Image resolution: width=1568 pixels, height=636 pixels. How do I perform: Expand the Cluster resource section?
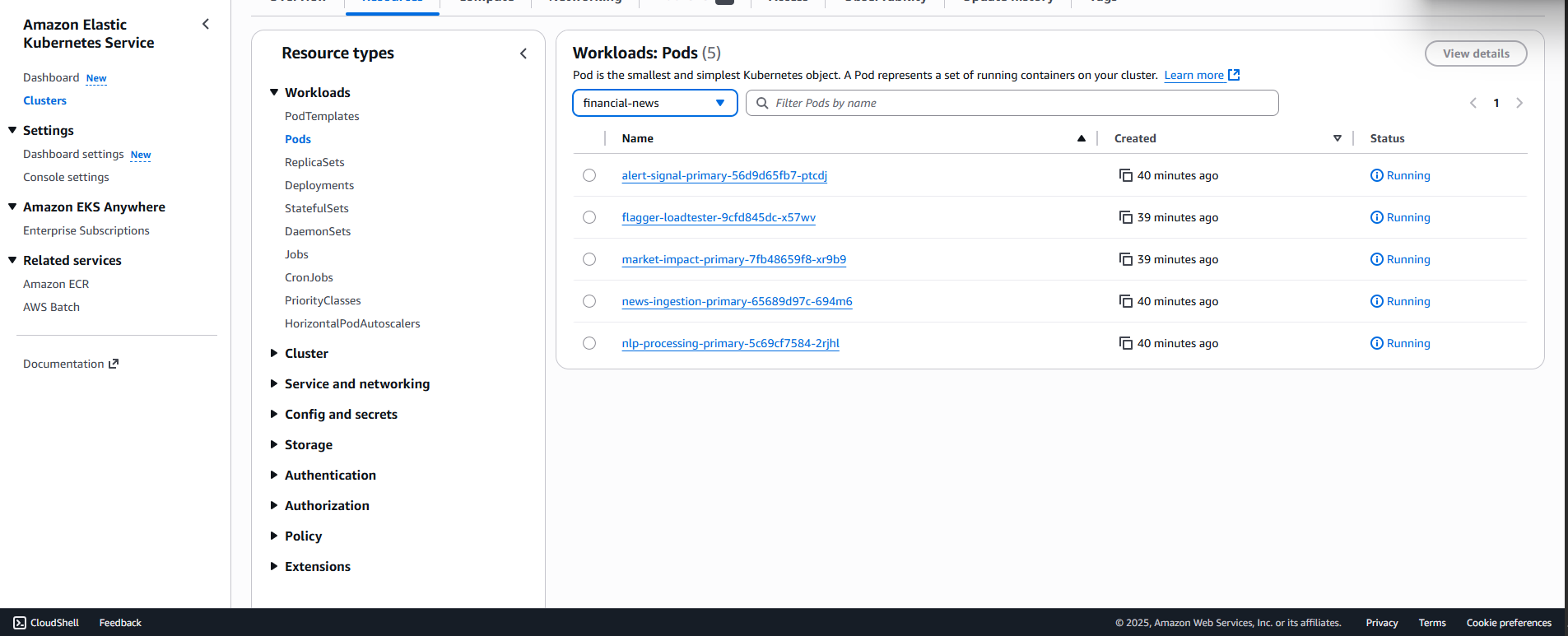[x=274, y=353]
